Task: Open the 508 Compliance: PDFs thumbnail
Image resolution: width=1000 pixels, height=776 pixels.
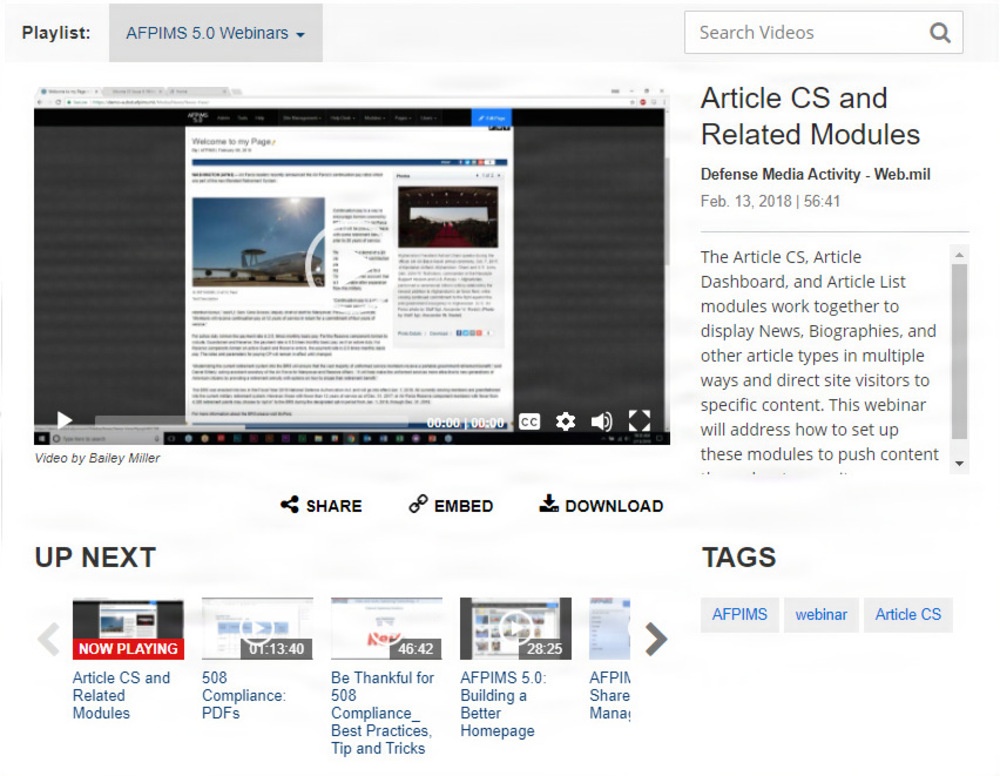Action: [258, 628]
